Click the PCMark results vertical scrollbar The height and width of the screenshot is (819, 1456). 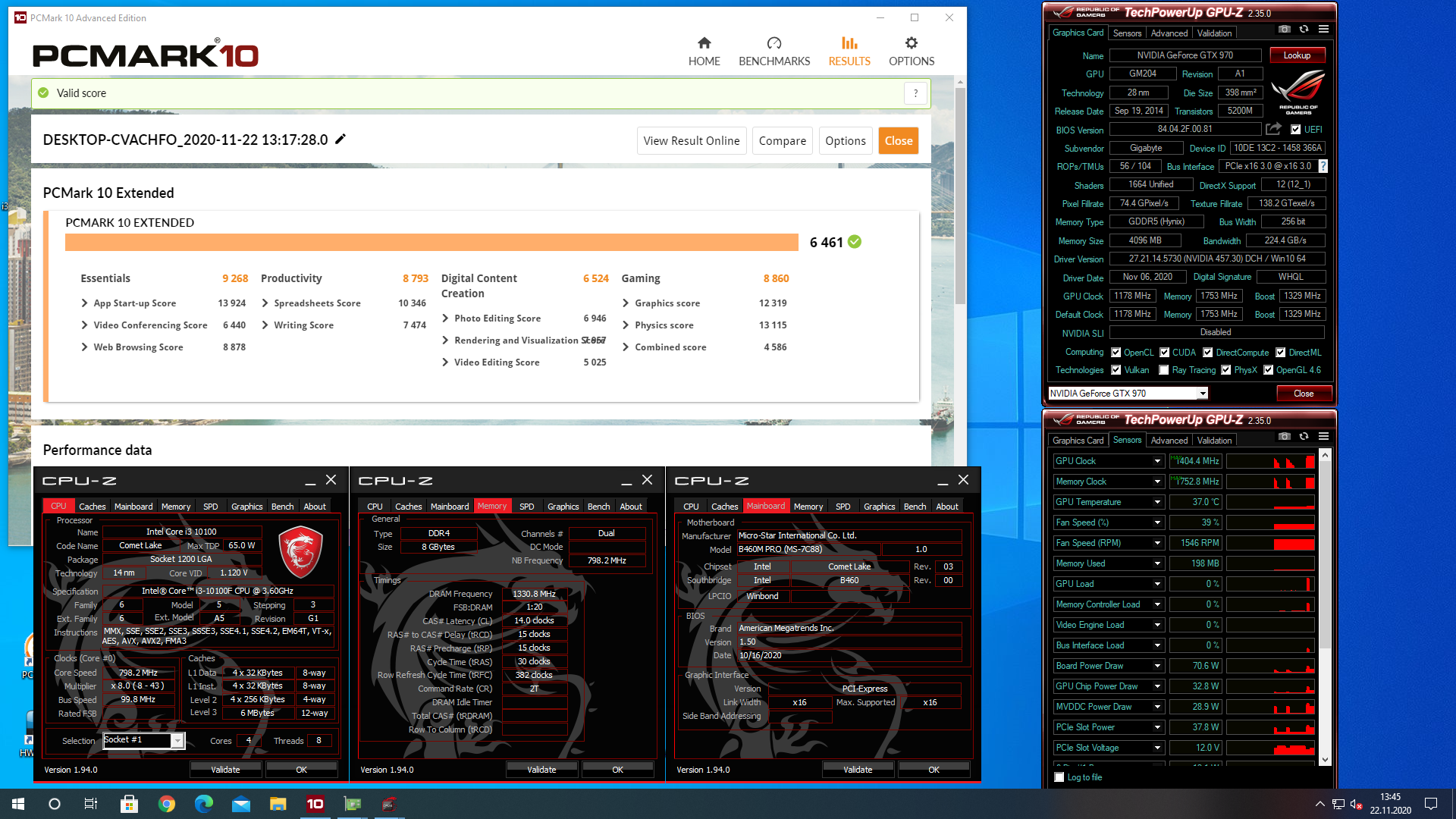960,197
